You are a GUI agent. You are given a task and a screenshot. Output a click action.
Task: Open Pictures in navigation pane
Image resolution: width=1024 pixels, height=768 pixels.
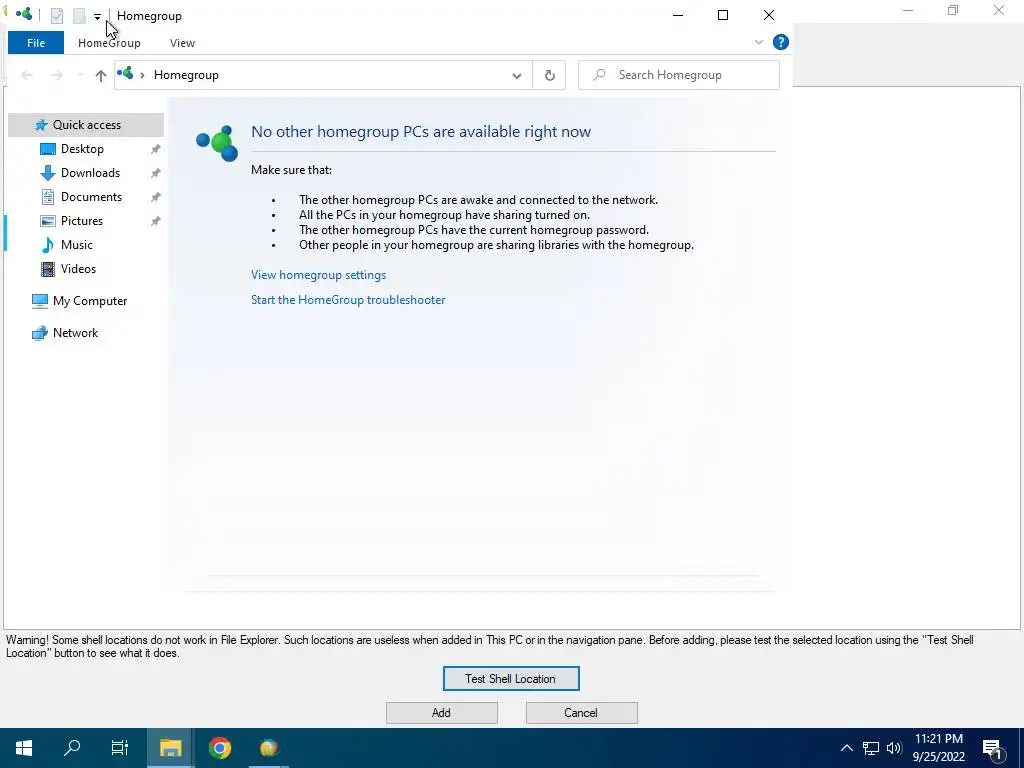click(82, 221)
